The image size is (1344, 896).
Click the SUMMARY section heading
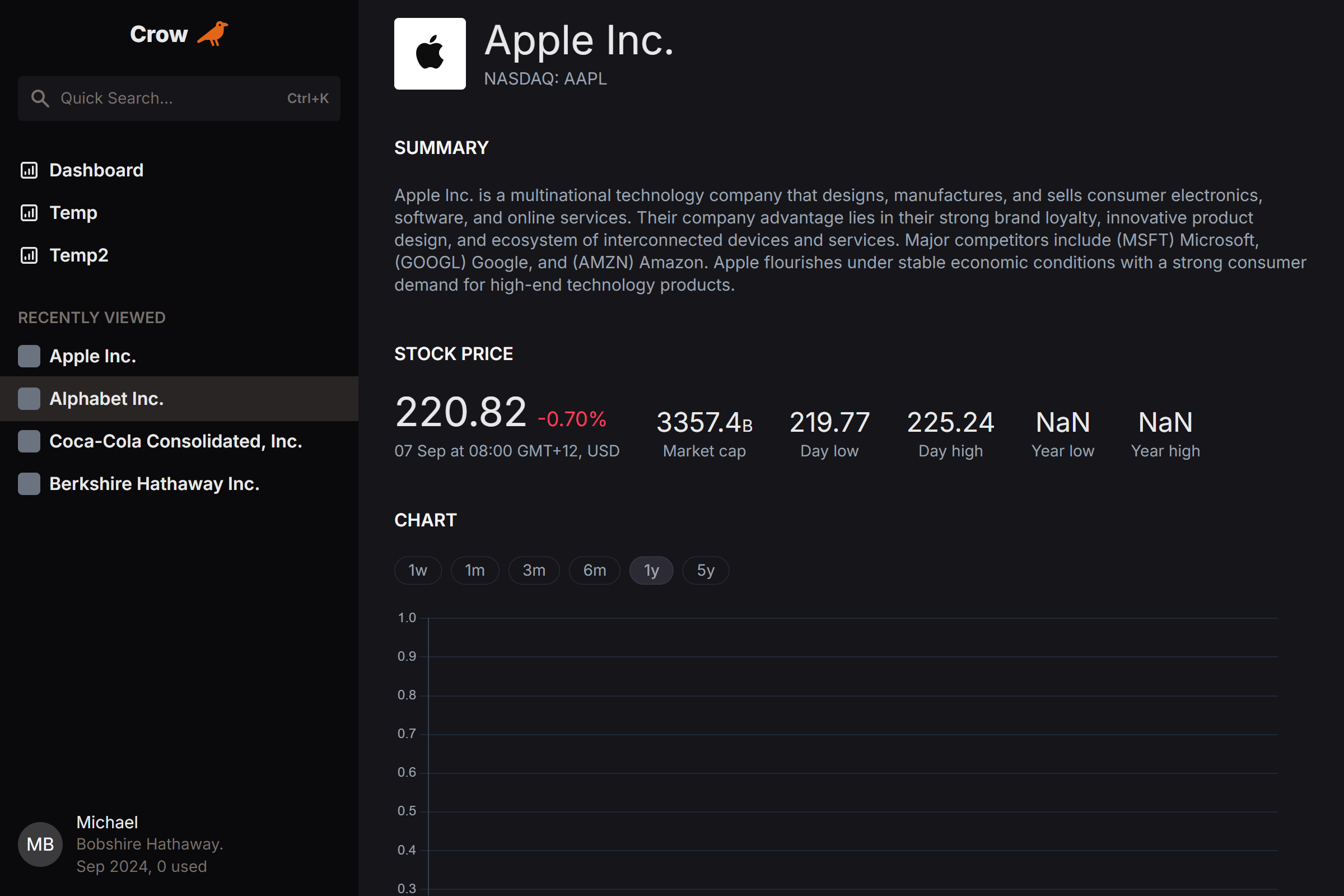pyautogui.click(x=441, y=148)
